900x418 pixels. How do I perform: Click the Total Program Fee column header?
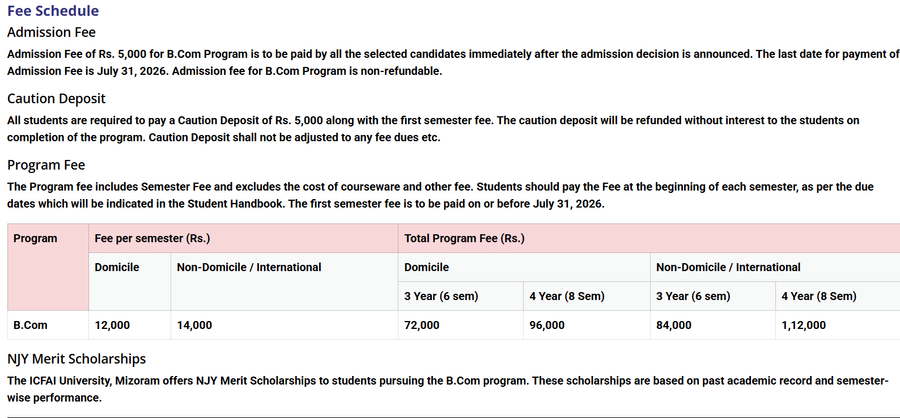pyautogui.click(x=464, y=239)
